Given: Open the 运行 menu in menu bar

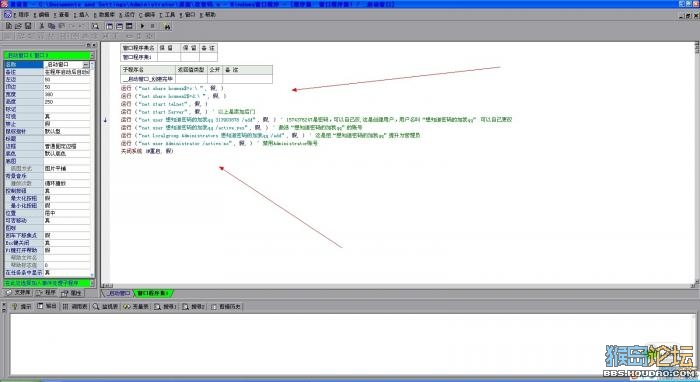Looking at the screenshot, I should 127,15.
